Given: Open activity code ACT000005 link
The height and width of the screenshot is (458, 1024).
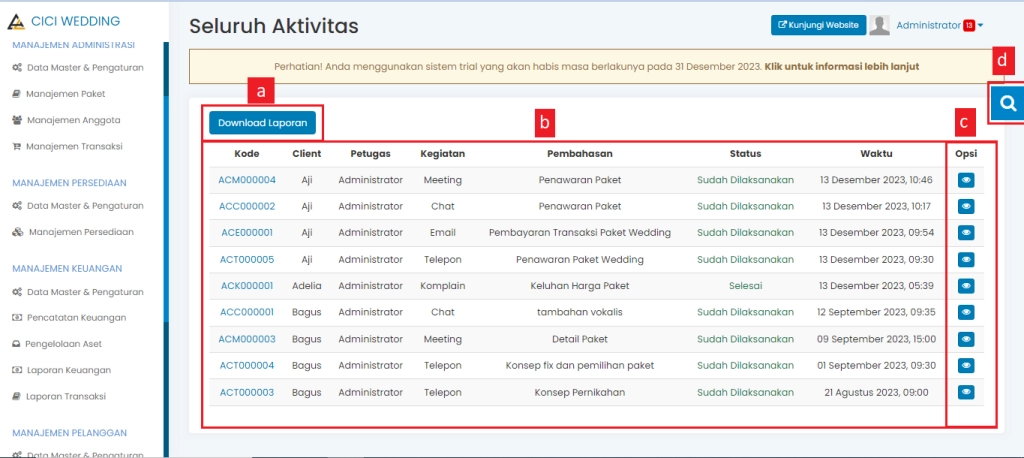Looking at the screenshot, I should coord(247,259).
